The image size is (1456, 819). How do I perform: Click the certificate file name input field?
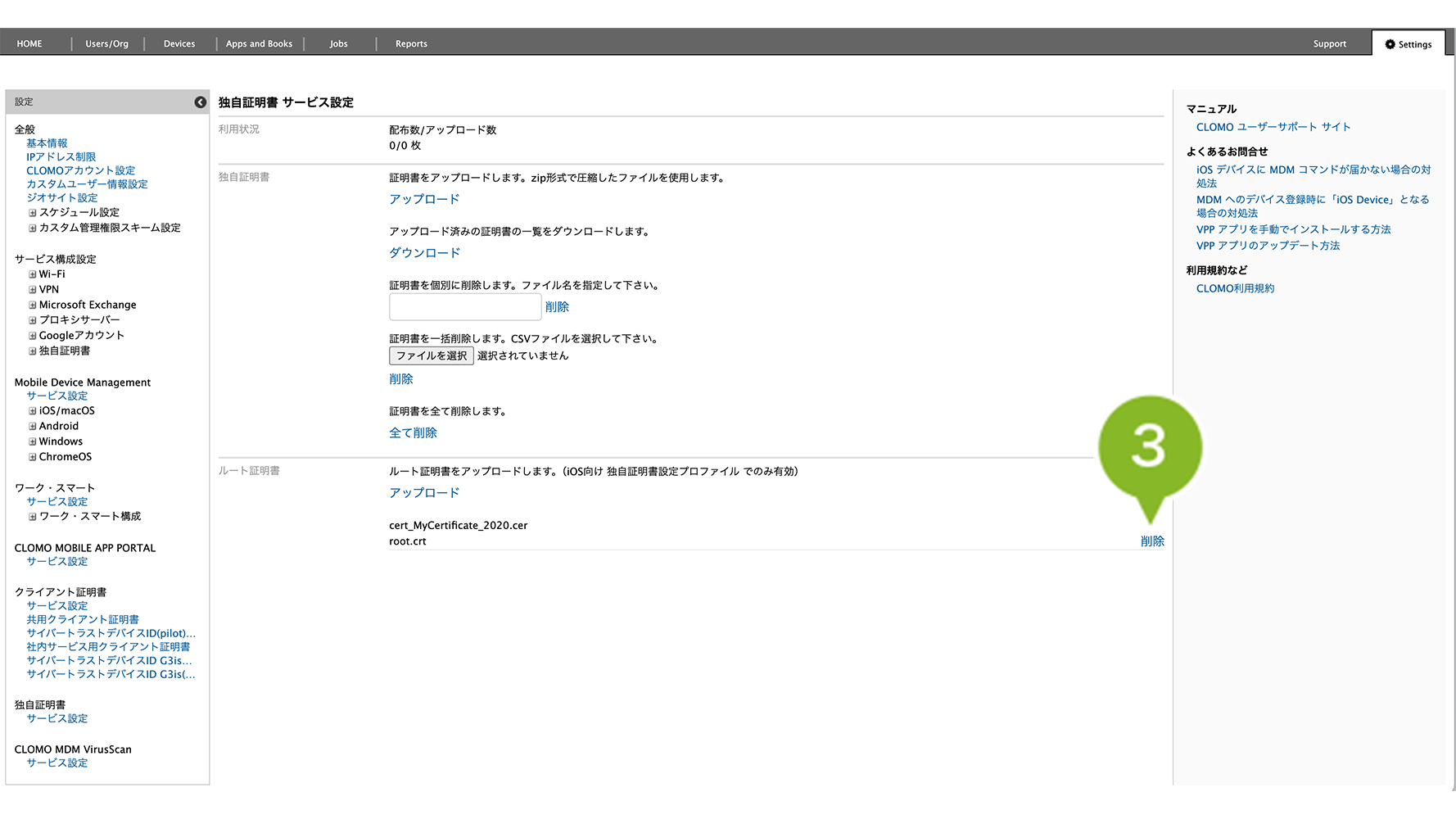coord(464,307)
